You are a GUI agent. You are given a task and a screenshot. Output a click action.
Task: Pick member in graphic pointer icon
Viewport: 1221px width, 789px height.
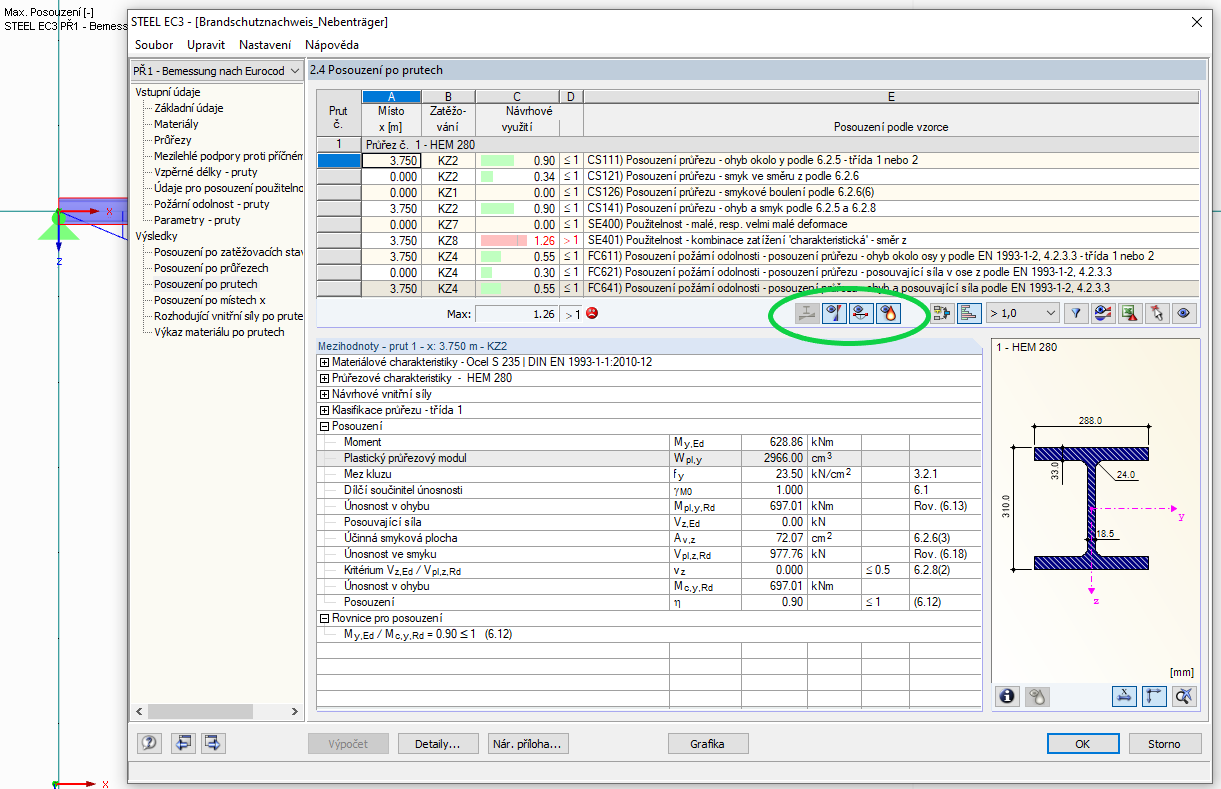pos(1157,313)
